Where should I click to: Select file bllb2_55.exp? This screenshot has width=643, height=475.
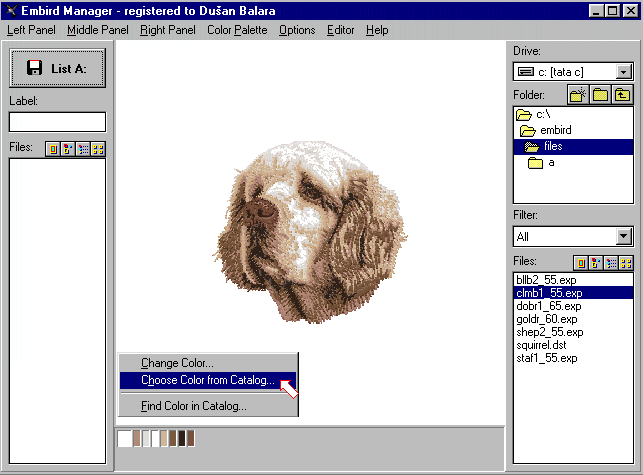pos(573,280)
